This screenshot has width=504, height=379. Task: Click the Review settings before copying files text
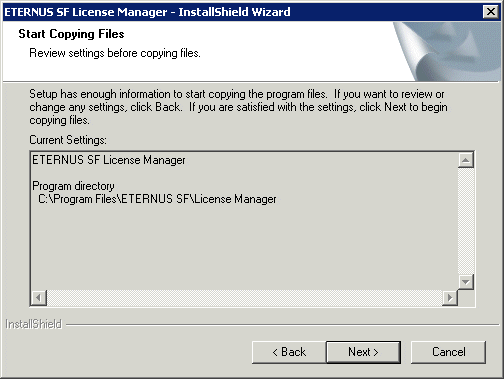[x=115, y=53]
